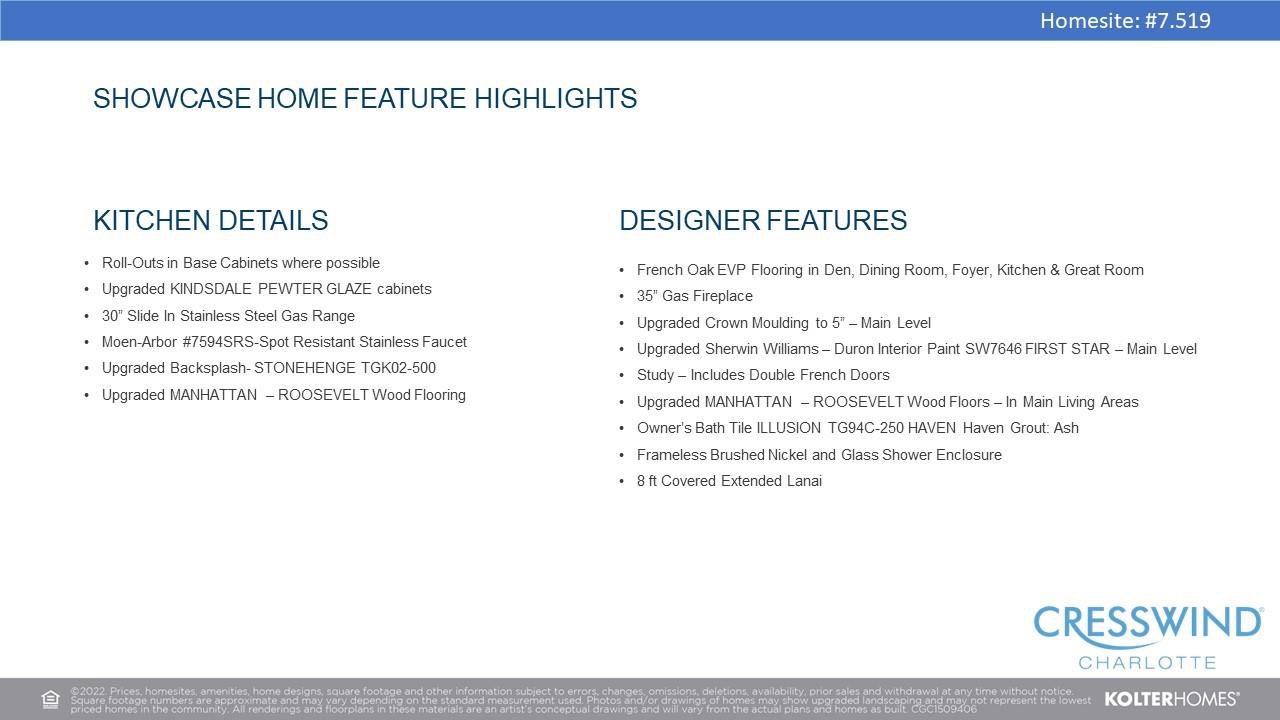1280x720 pixels.
Task: Click the 'Upgraded Crown Moulding to 5”' line
Action: point(784,323)
